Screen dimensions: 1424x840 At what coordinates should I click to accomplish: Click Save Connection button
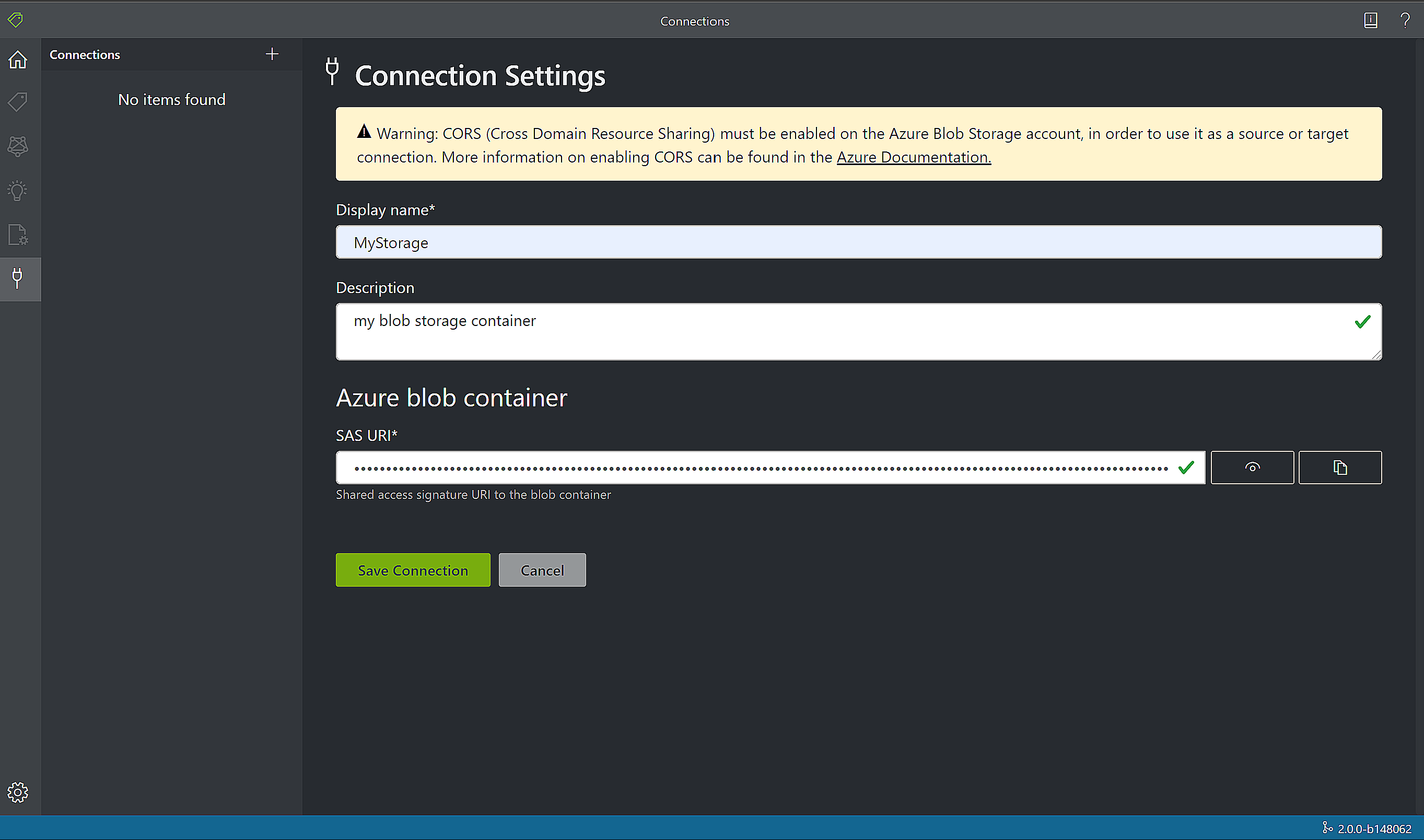413,570
